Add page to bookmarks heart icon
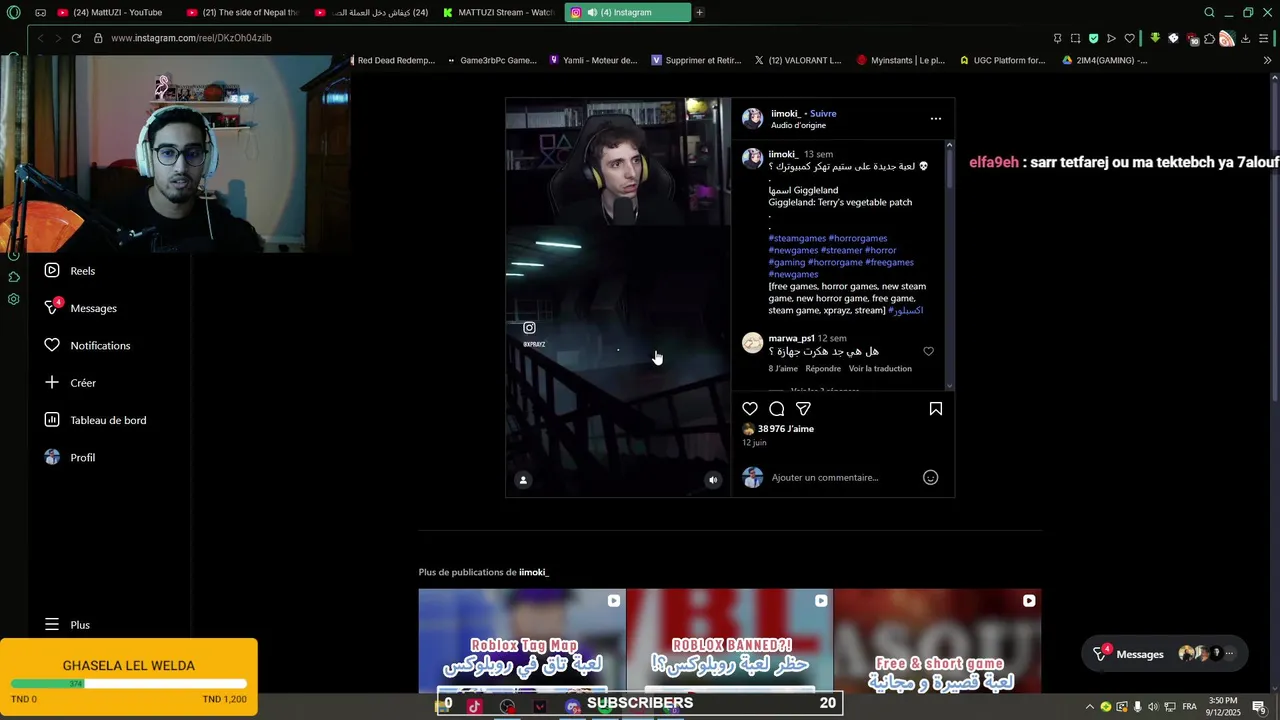 (1129, 38)
